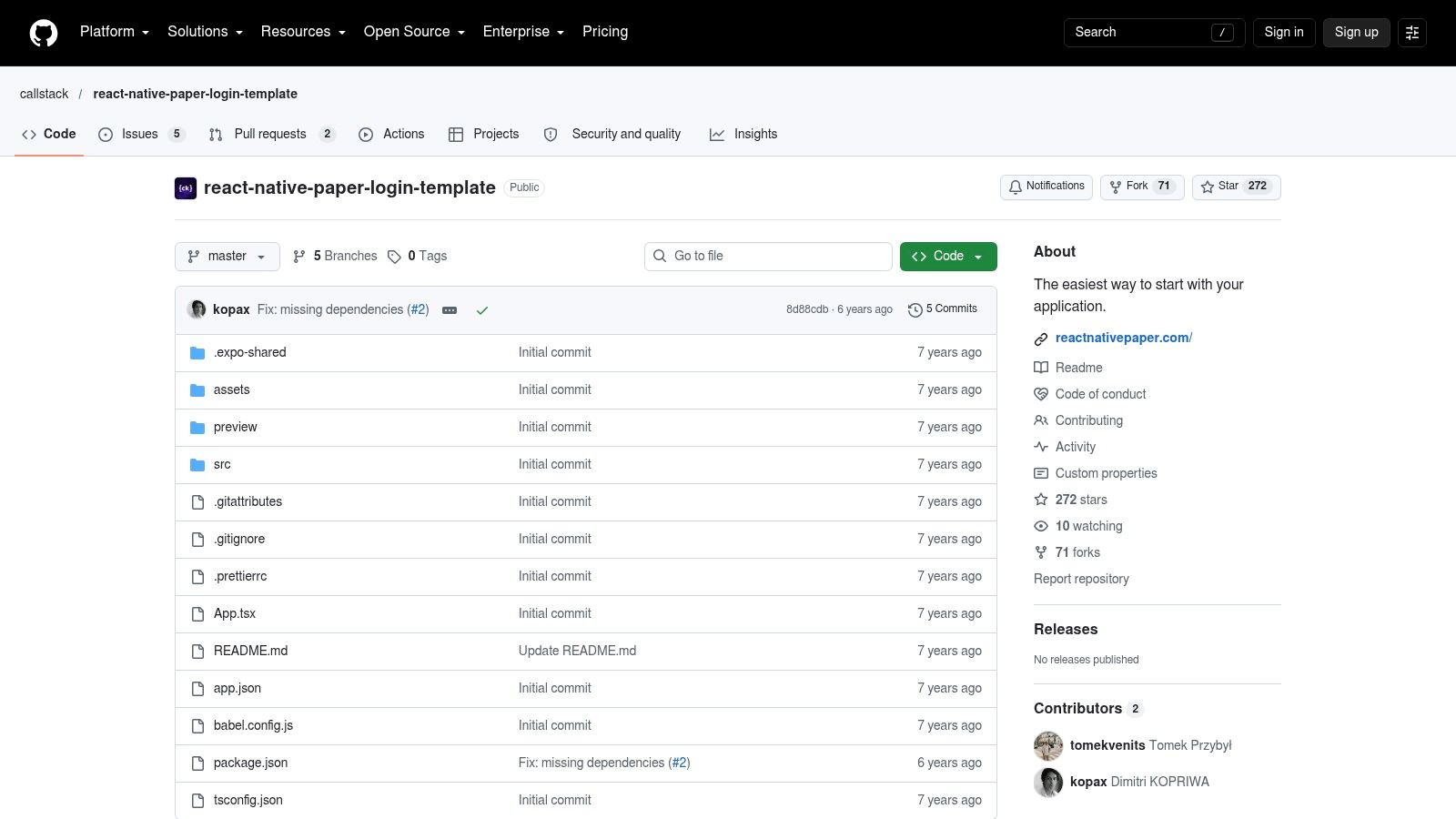Expand commit message ellipsis for kopax commit
The width and height of the screenshot is (1456, 819).
[x=450, y=310]
